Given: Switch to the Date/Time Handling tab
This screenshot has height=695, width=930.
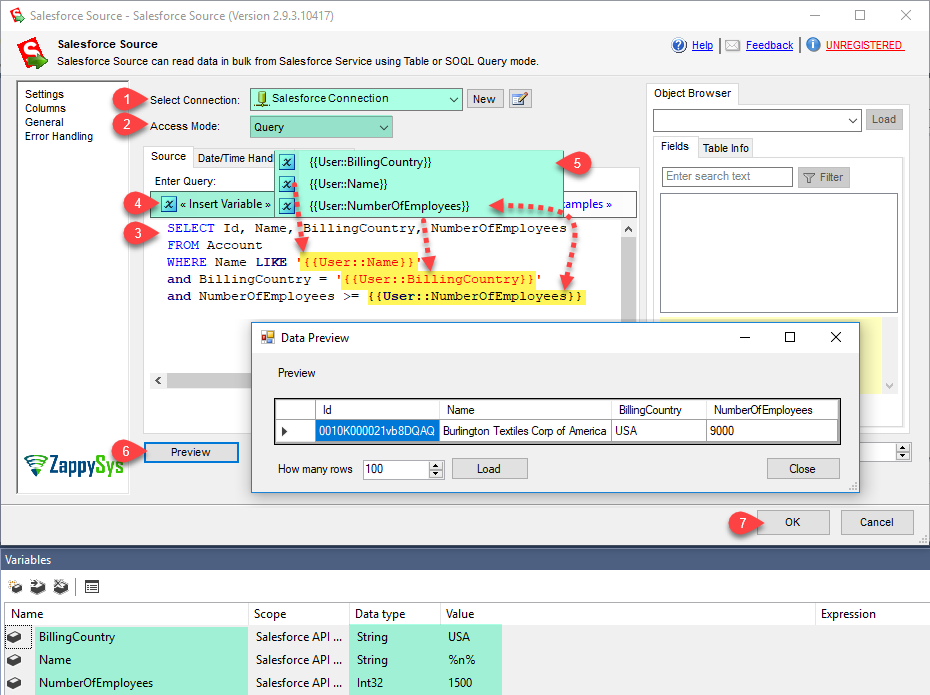Looking at the screenshot, I should pos(235,158).
